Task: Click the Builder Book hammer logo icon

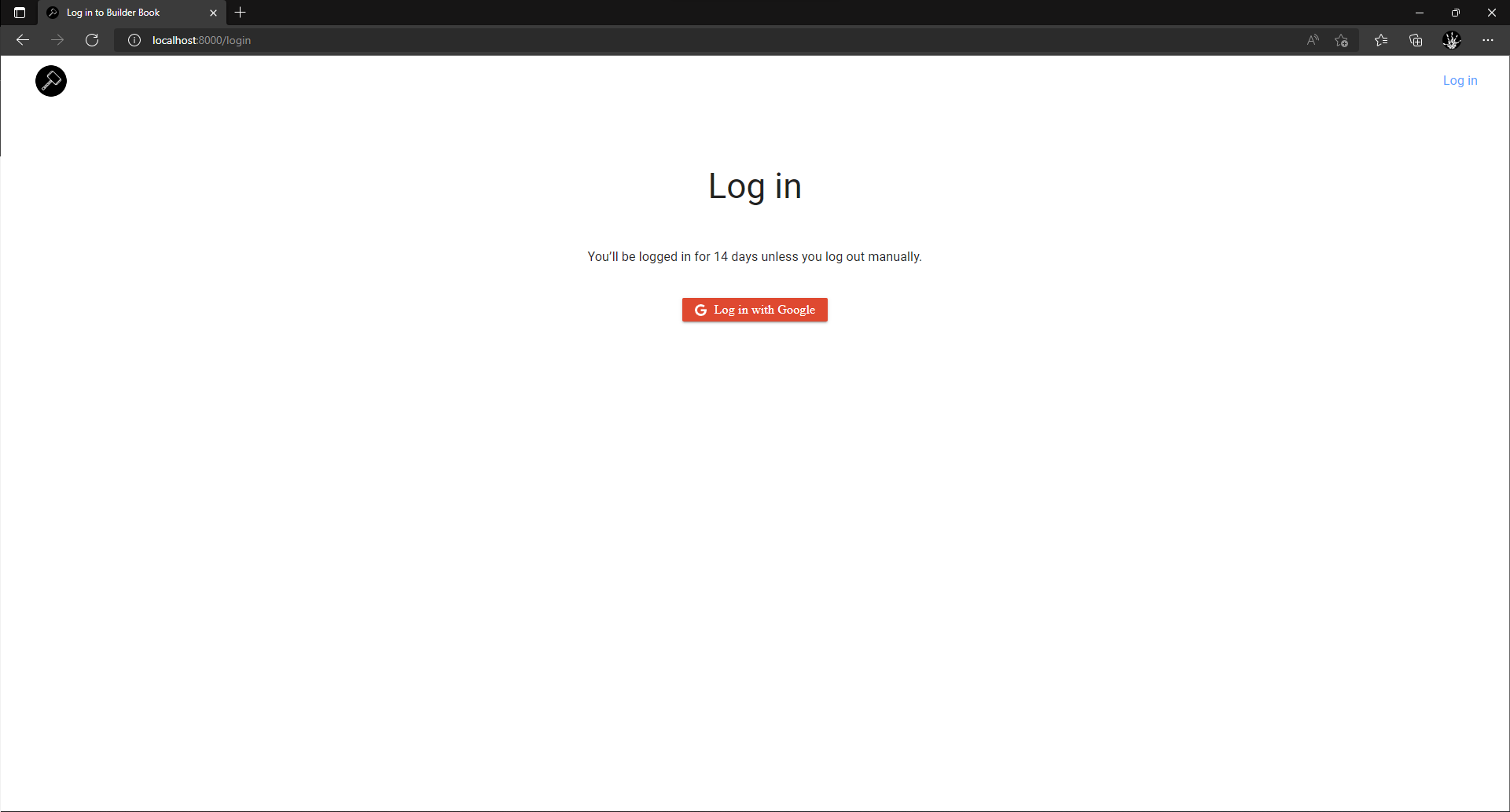Action: 50,80
